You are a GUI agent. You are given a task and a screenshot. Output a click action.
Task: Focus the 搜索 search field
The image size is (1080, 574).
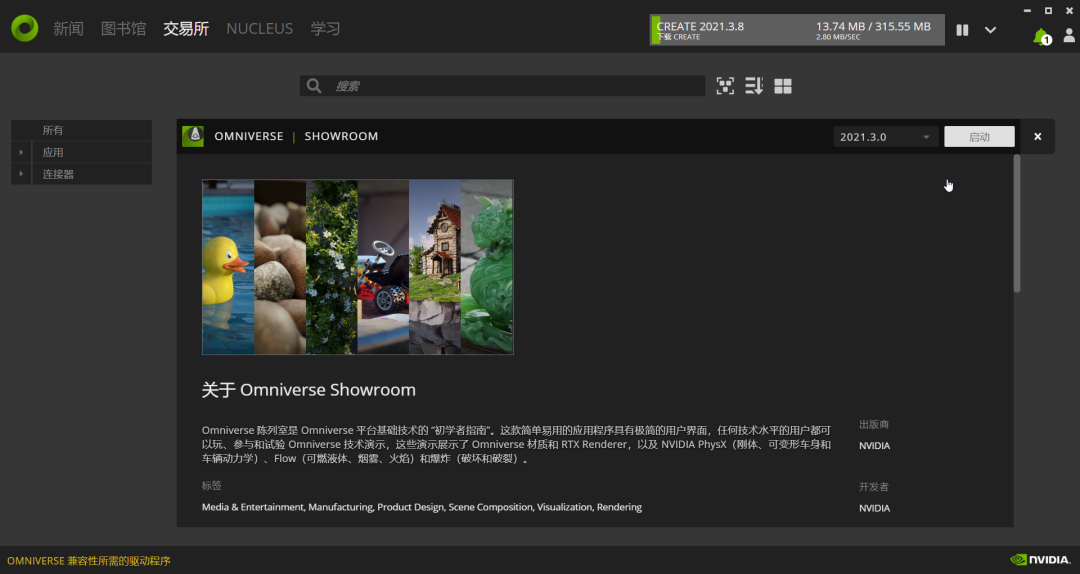502,85
